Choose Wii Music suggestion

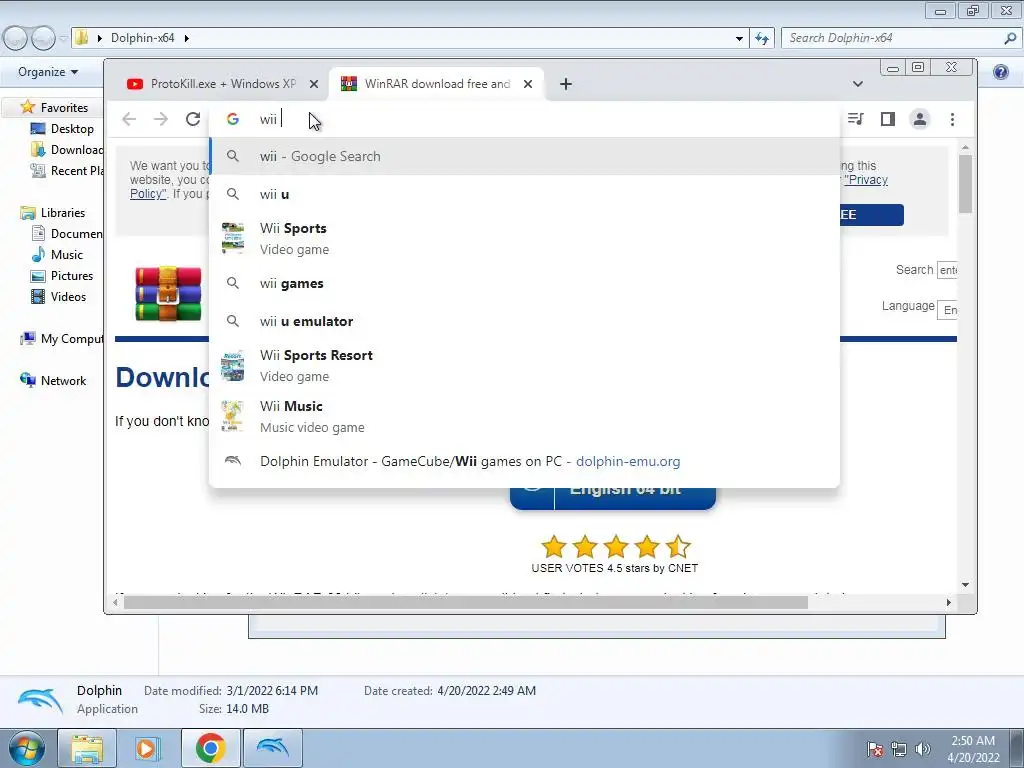524,417
